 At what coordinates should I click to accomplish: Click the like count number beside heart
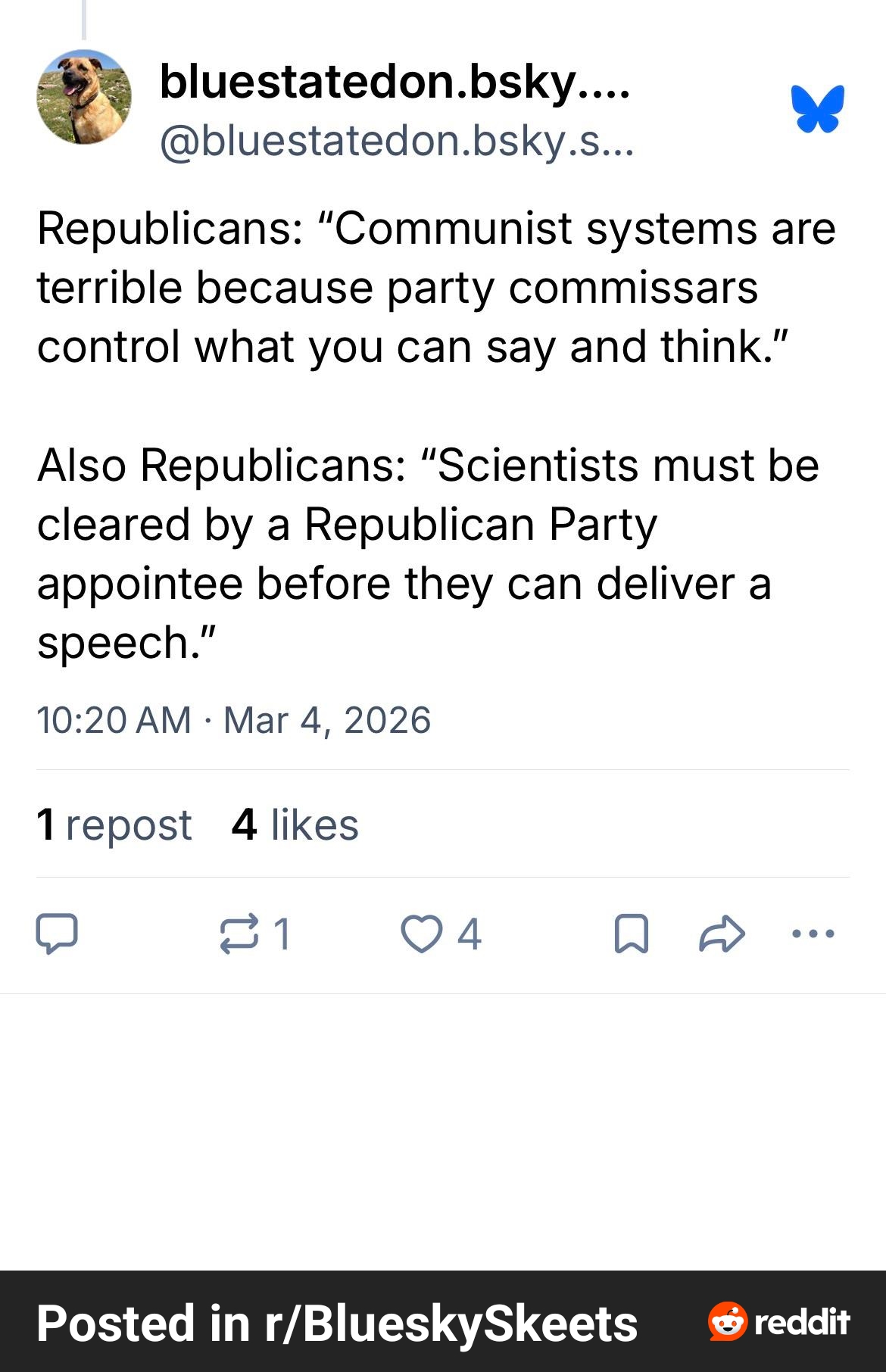click(470, 934)
